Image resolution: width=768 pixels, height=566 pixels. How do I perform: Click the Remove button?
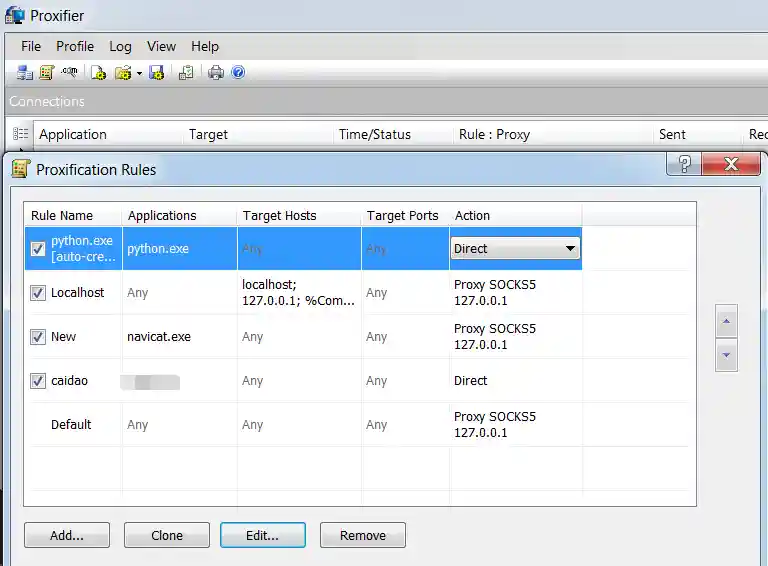[362, 535]
